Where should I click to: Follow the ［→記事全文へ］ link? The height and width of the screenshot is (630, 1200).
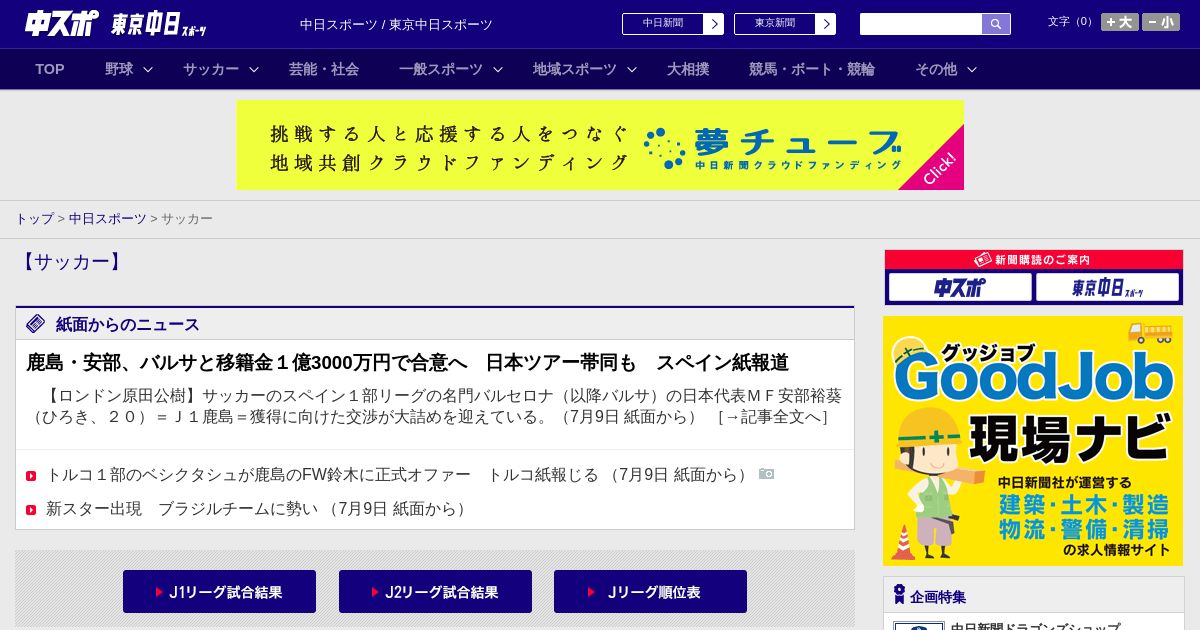click(773, 417)
